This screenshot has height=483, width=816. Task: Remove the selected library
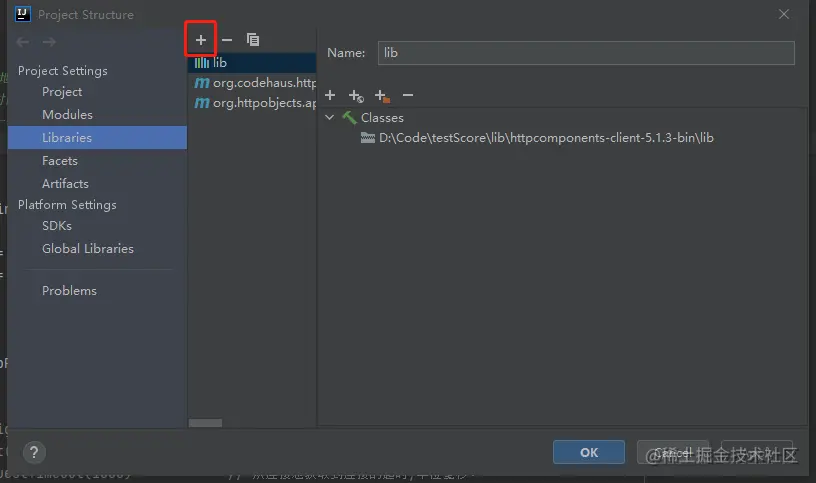227,40
